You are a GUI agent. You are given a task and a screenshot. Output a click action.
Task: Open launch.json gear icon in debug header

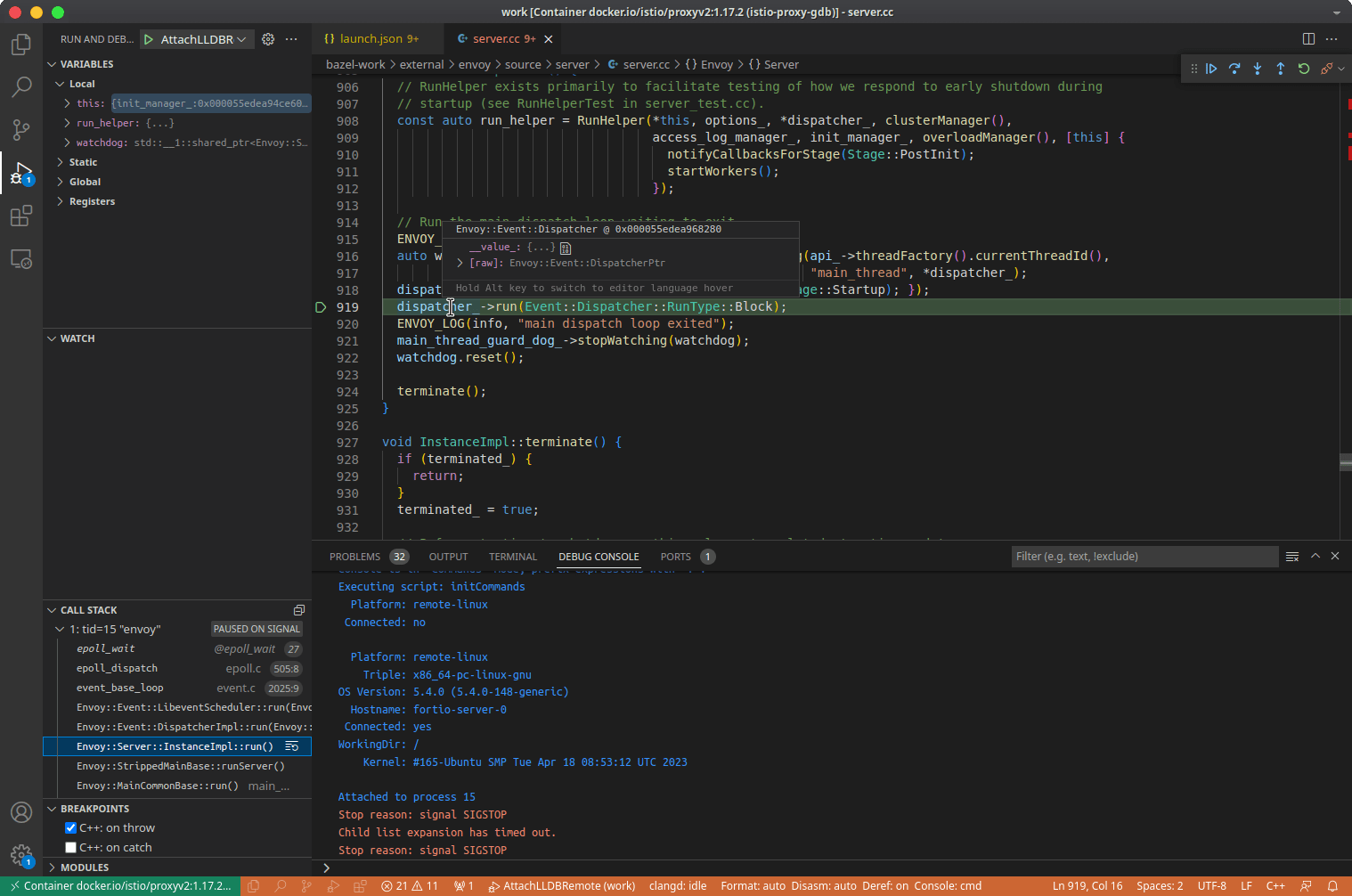[x=268, y=39]
